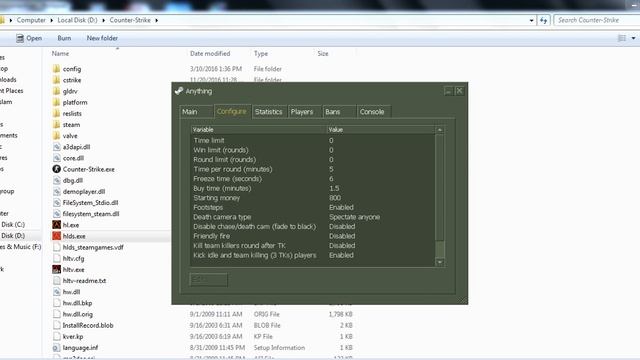Click the Value column header in server list
The image size is (640, 360).
tap(381, 129)
